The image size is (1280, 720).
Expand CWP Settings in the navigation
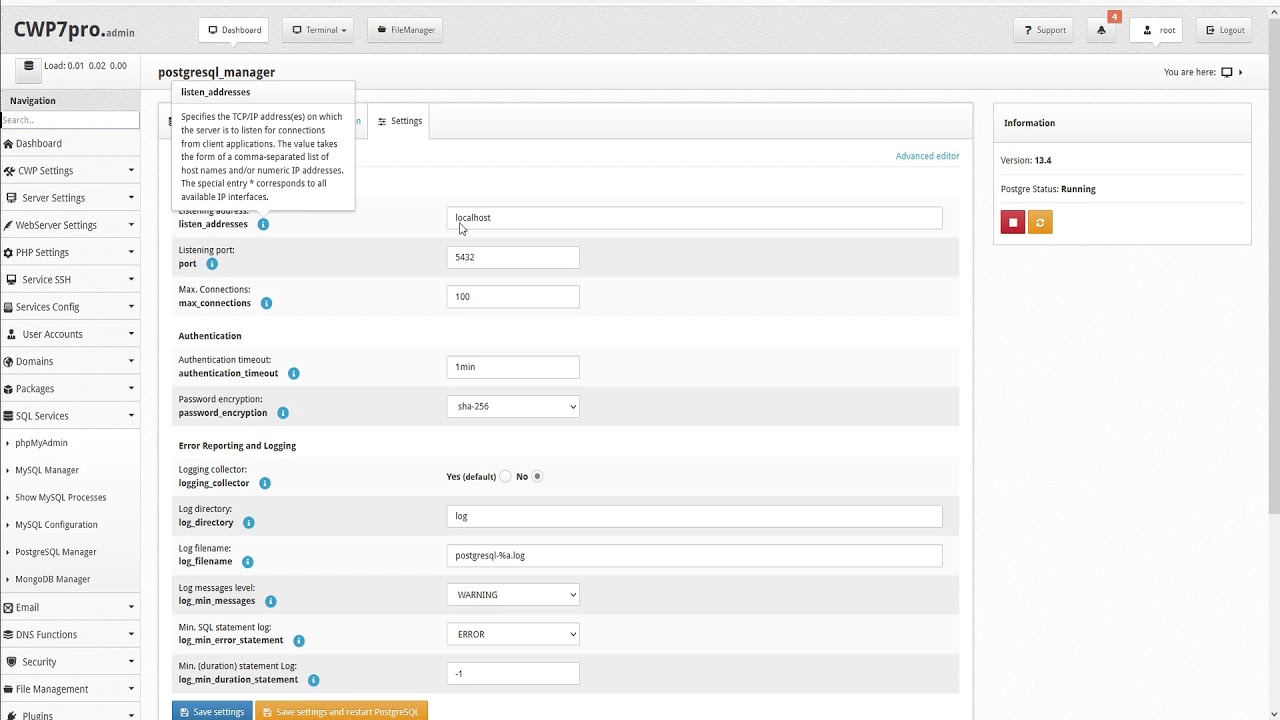tap(70, 171)
